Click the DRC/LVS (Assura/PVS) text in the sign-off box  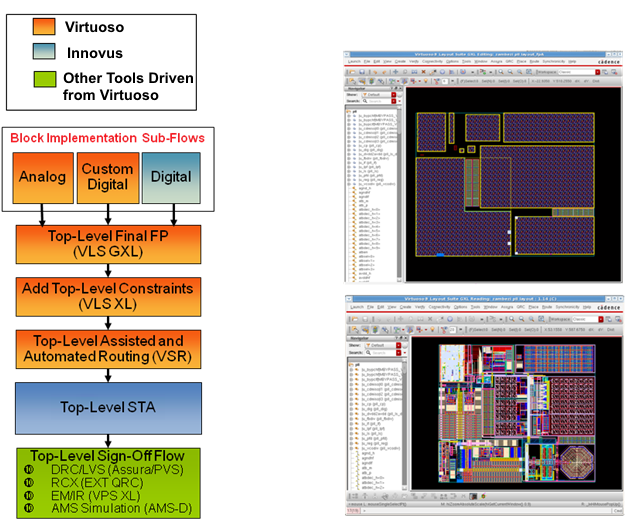(x=117, y=469)
